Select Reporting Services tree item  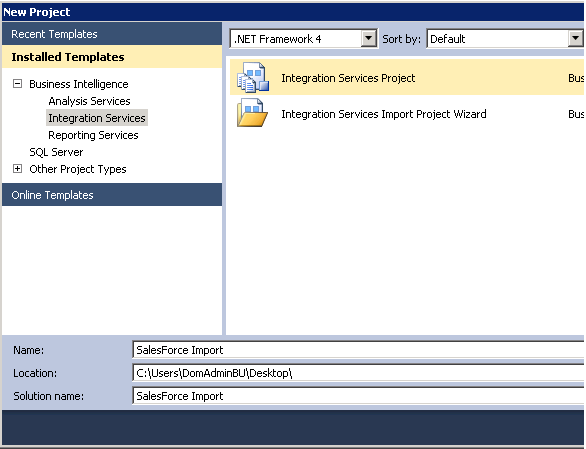point(93,135)
